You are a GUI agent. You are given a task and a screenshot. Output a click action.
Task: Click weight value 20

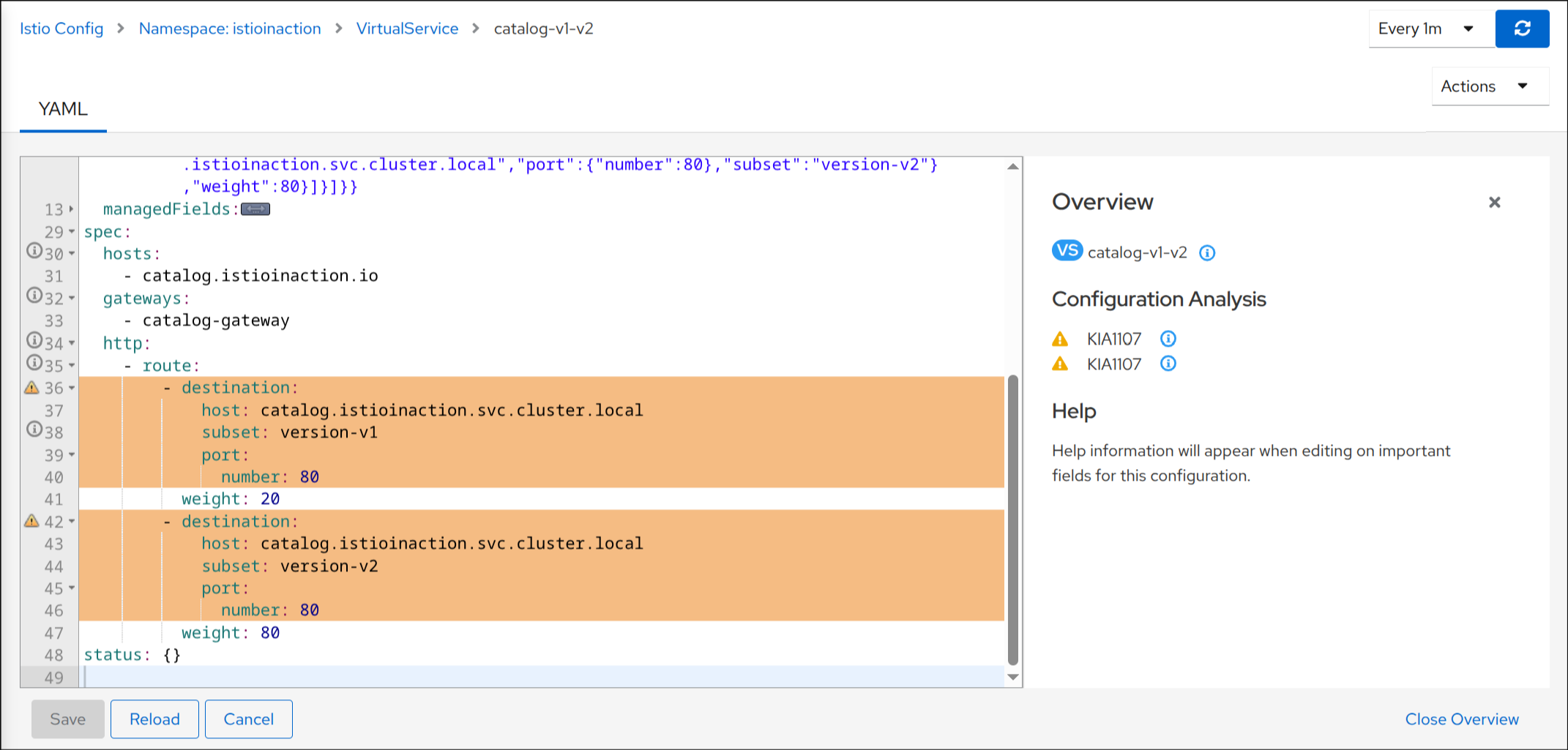(x=270, y=499)
